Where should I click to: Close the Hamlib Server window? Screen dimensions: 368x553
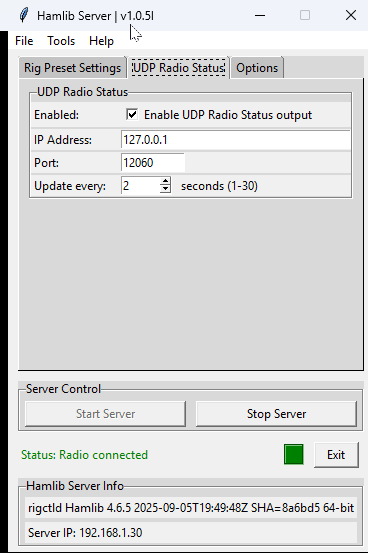click(x=351, y=16)
